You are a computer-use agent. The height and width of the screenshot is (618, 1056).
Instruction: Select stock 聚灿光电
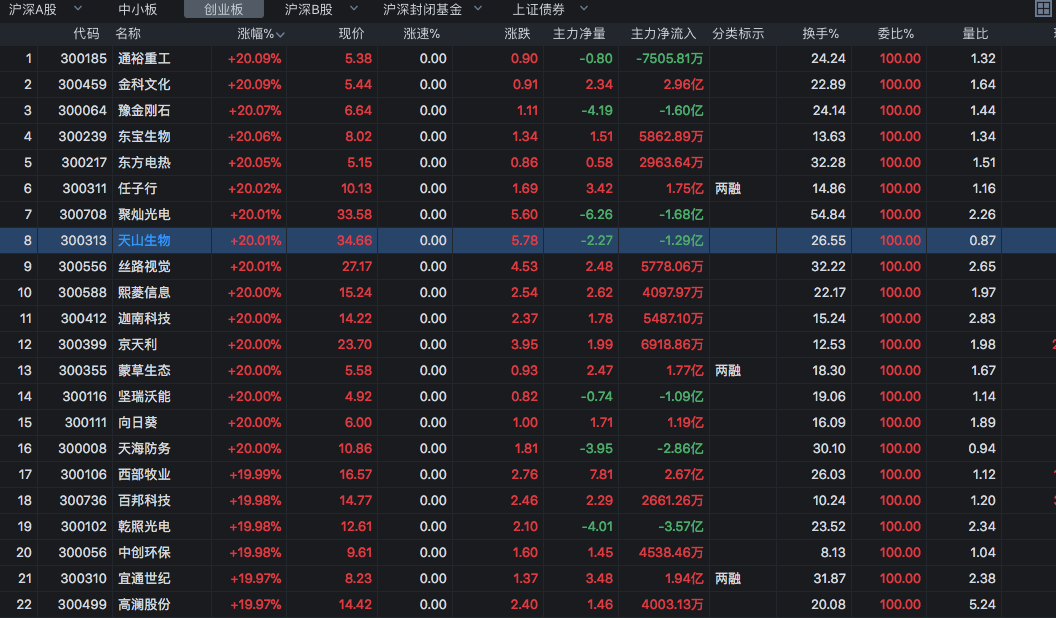tap(144, 215)
